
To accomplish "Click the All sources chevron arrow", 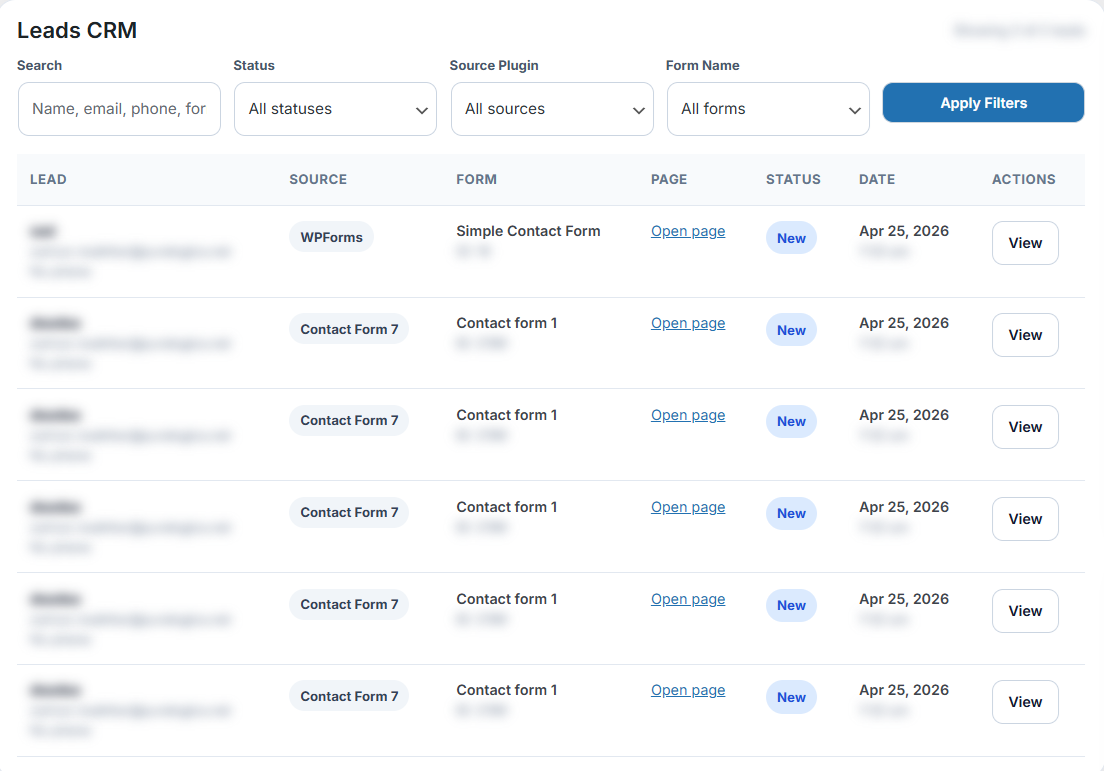I will coord(638,110).
